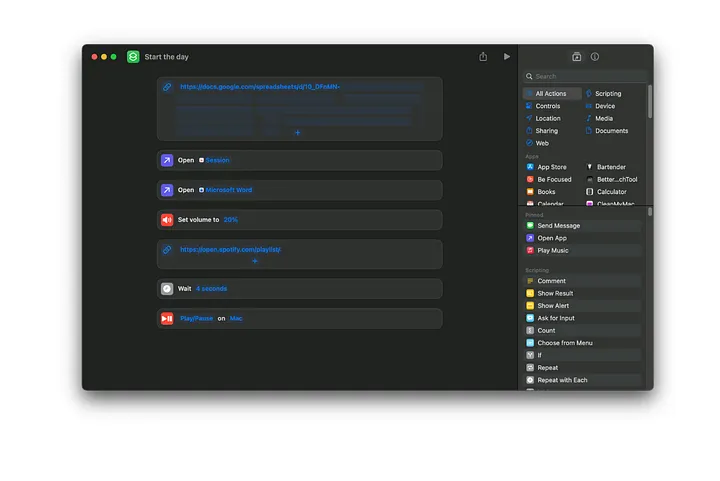The height and width of the screenshot is (481, 720).
Task: Click the red Set volume speaker icon
Action: point(167,220)
